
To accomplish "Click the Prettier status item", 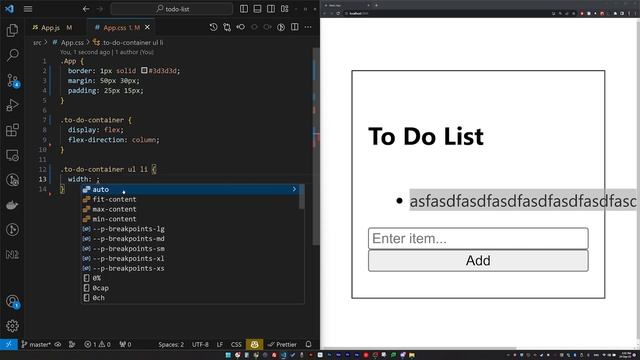I will coord(282,344).
